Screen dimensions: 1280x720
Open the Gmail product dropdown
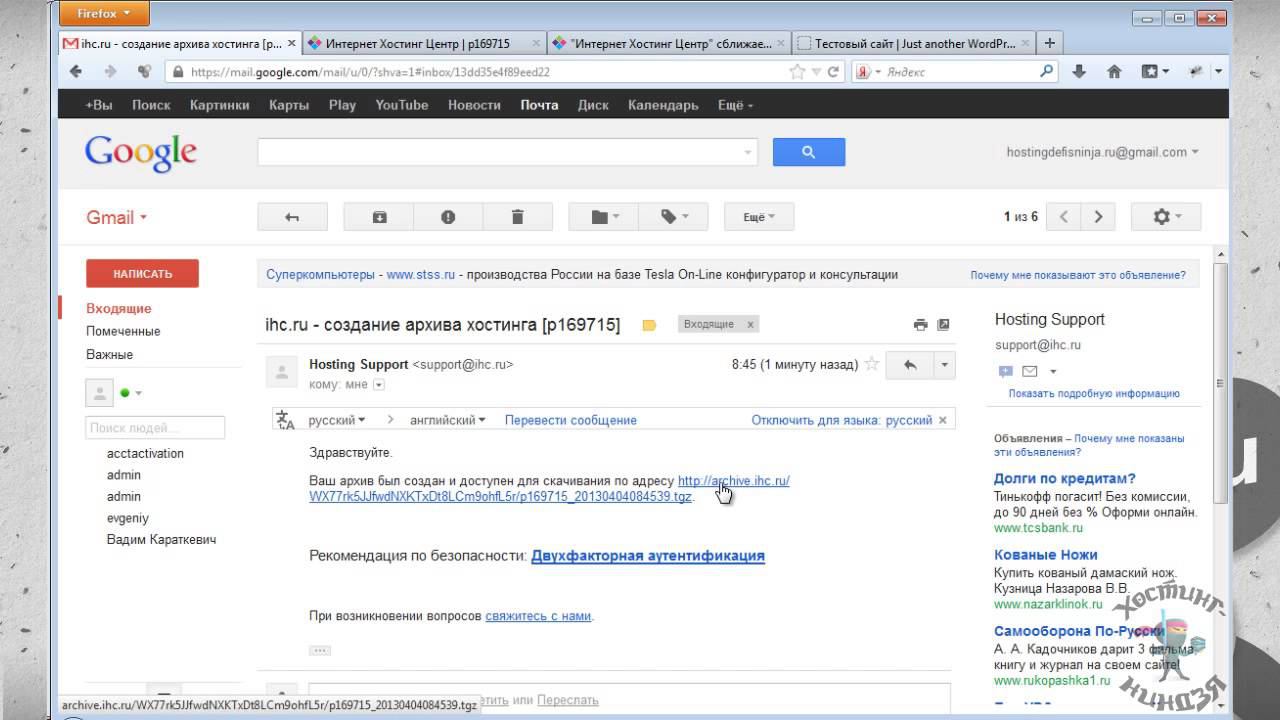[x=116, y=218]
